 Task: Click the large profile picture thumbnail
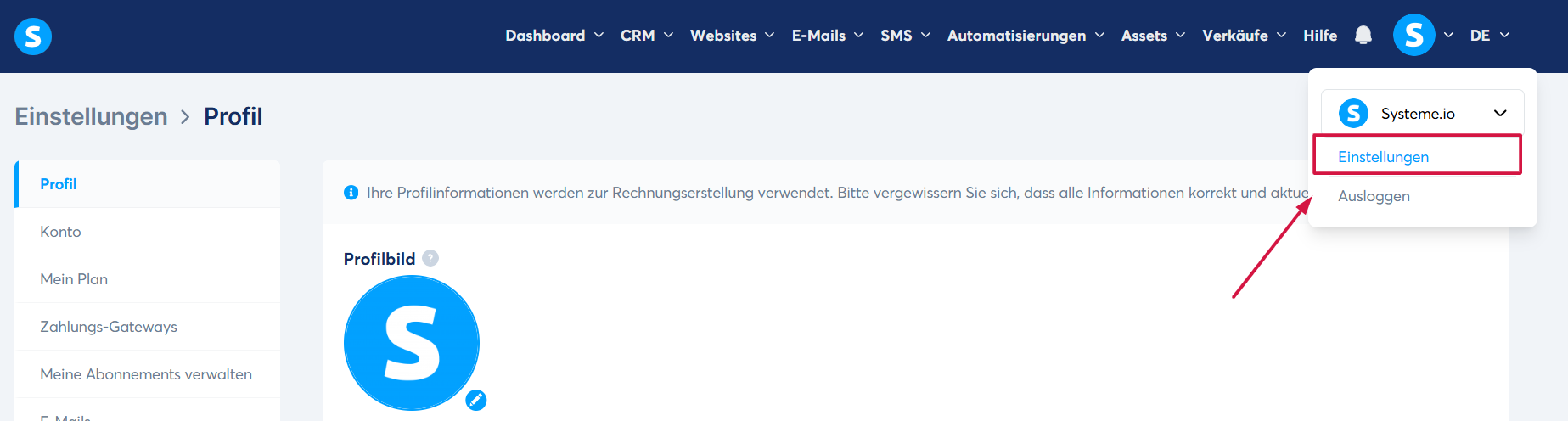point(412,343)
